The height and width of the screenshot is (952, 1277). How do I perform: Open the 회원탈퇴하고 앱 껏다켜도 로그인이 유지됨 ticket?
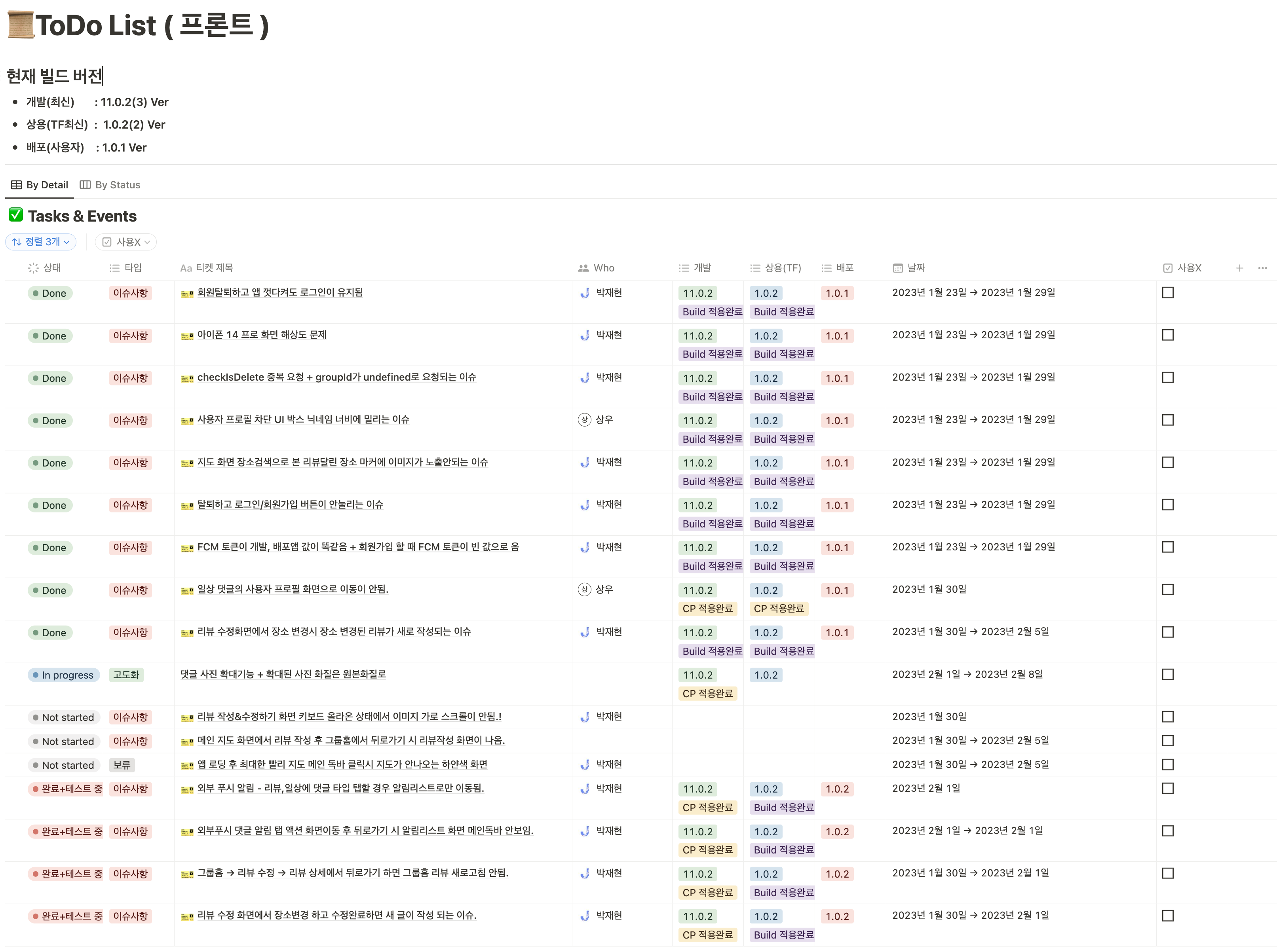pos(279,293)
